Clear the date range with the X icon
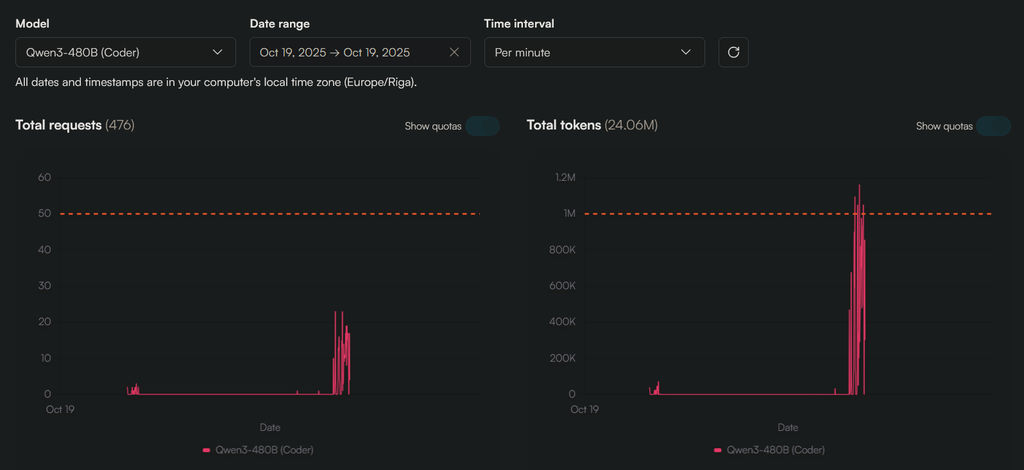This screenshot has width=1024, height=470. pos(454,52)
